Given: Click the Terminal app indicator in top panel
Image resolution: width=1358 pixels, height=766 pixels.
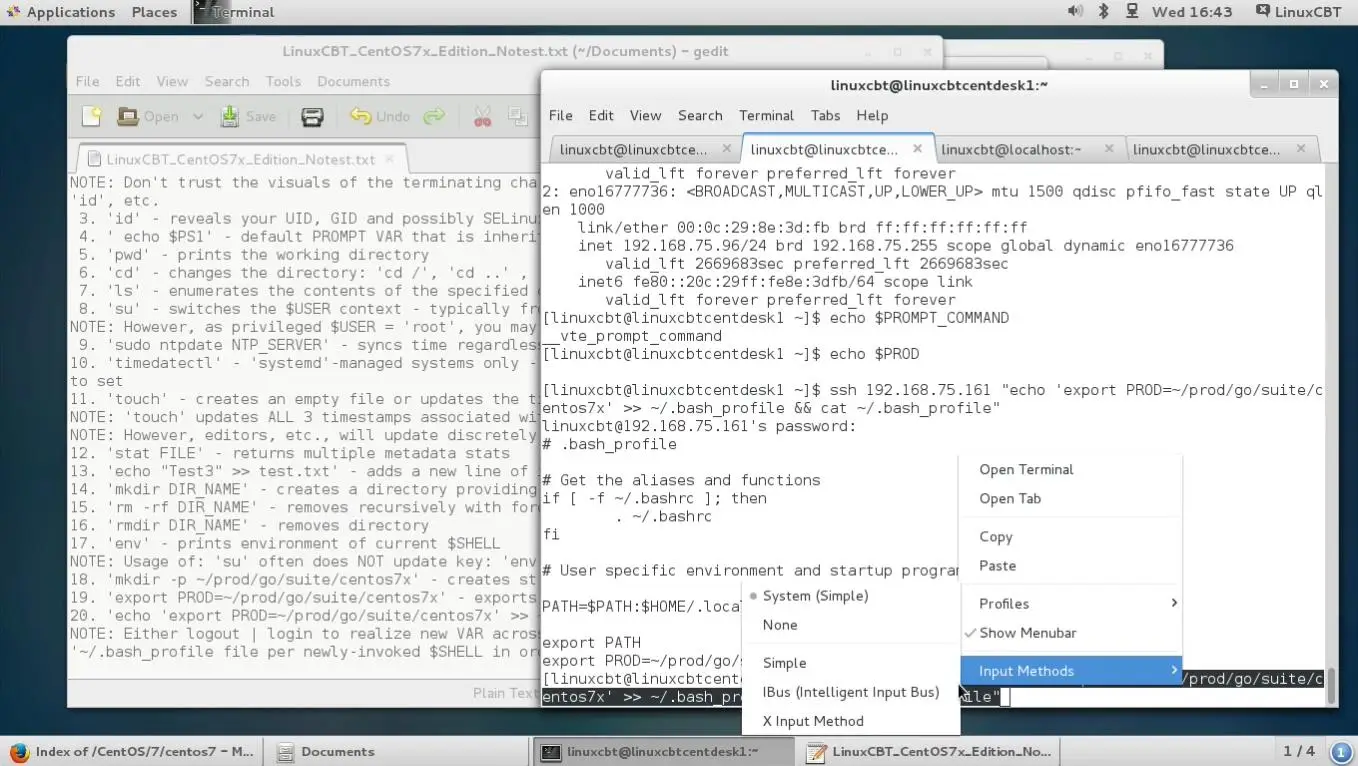Looking at the screenshot, I should tap(235, 12).
